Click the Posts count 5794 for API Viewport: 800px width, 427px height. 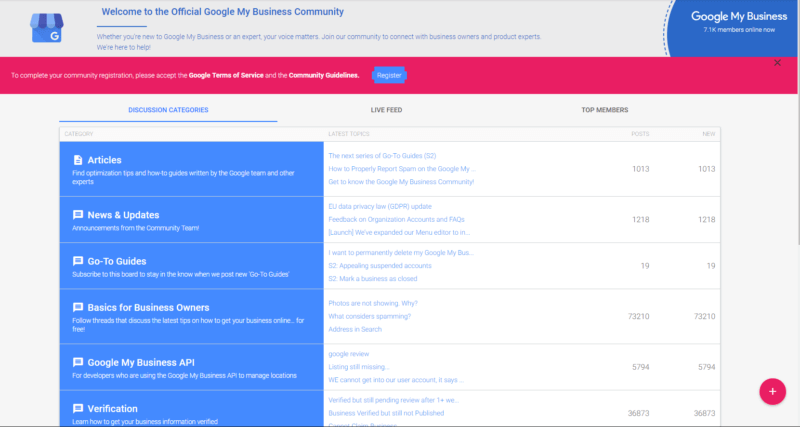click(x=641, y=367)
